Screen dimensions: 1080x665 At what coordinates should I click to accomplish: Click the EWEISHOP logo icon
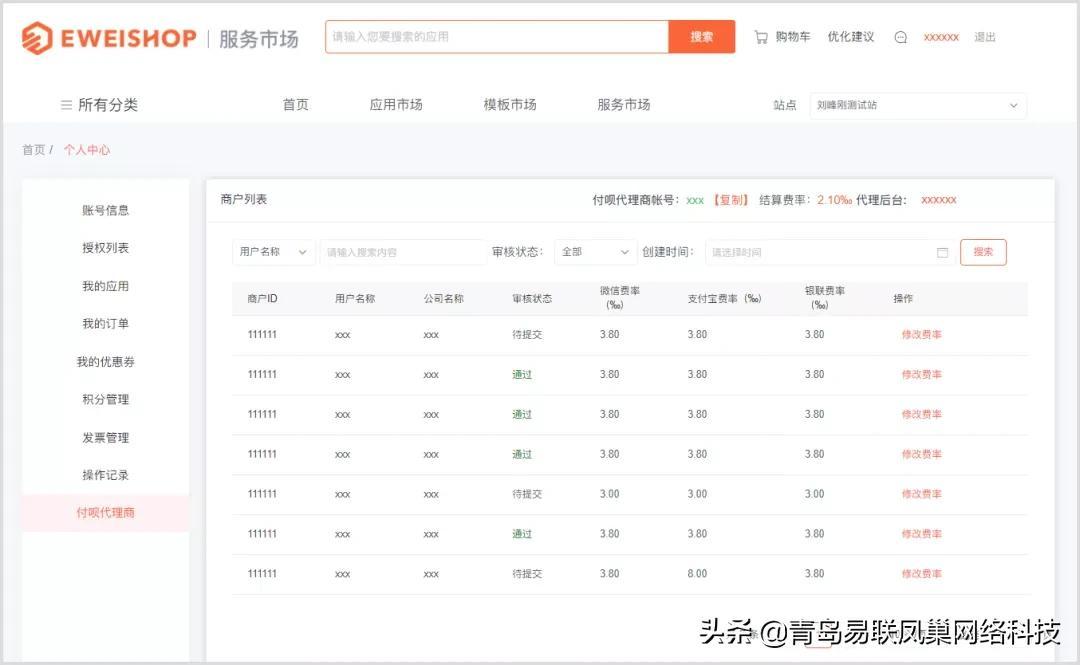click(37, 38)
